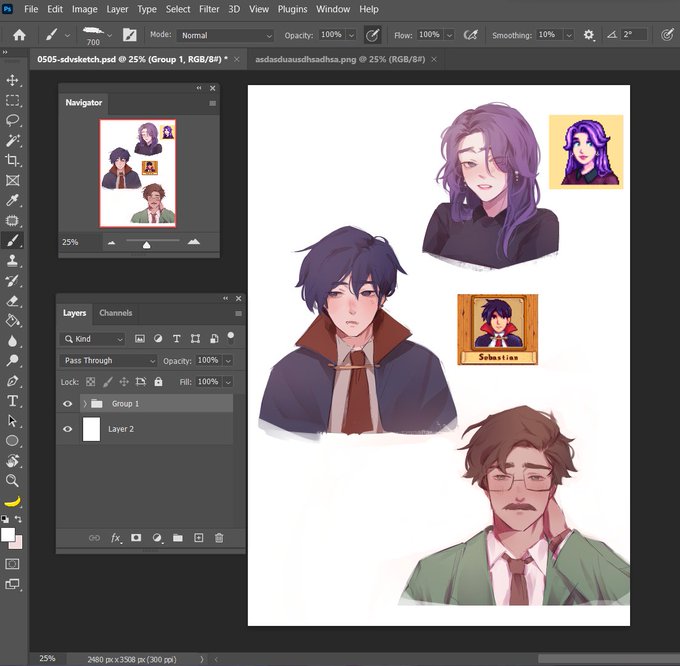Open the layer Kind filter dropdown

pyautogui.click(x=92, y=339)
